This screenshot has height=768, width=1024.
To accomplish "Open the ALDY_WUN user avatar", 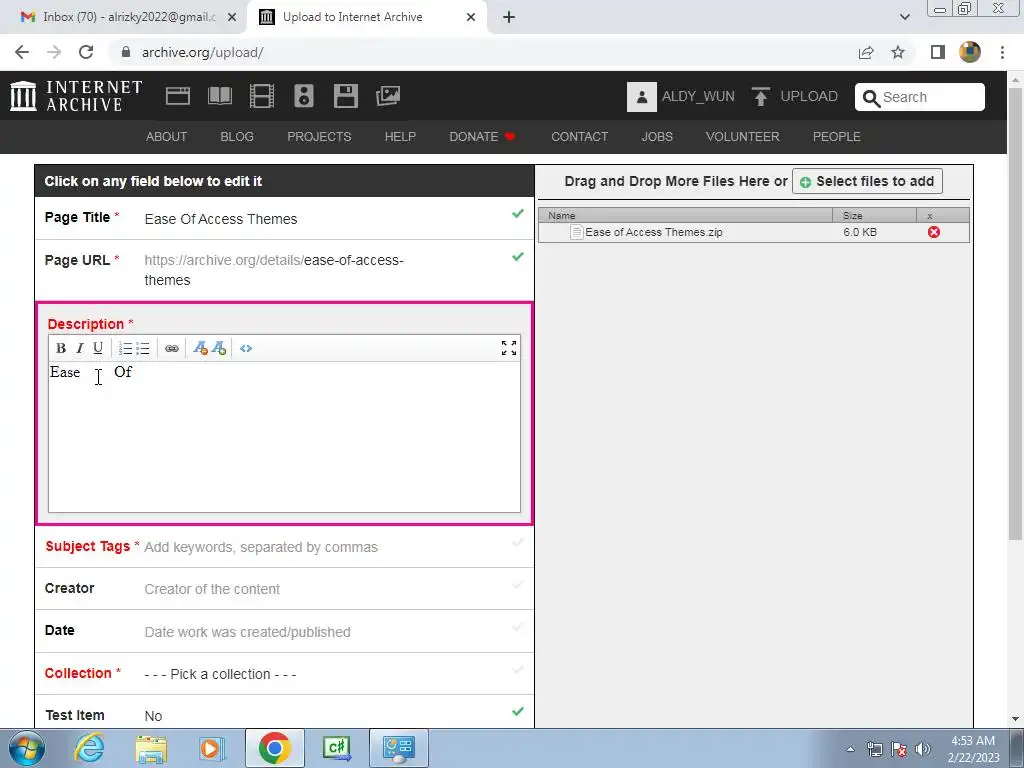I will tap(641, 97).
